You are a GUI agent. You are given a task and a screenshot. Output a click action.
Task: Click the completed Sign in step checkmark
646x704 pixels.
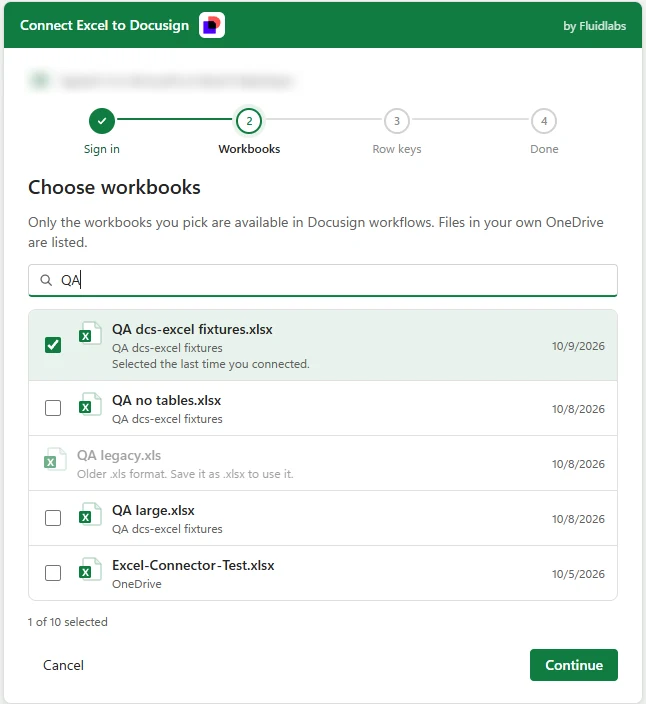click(x=102, y=121)
